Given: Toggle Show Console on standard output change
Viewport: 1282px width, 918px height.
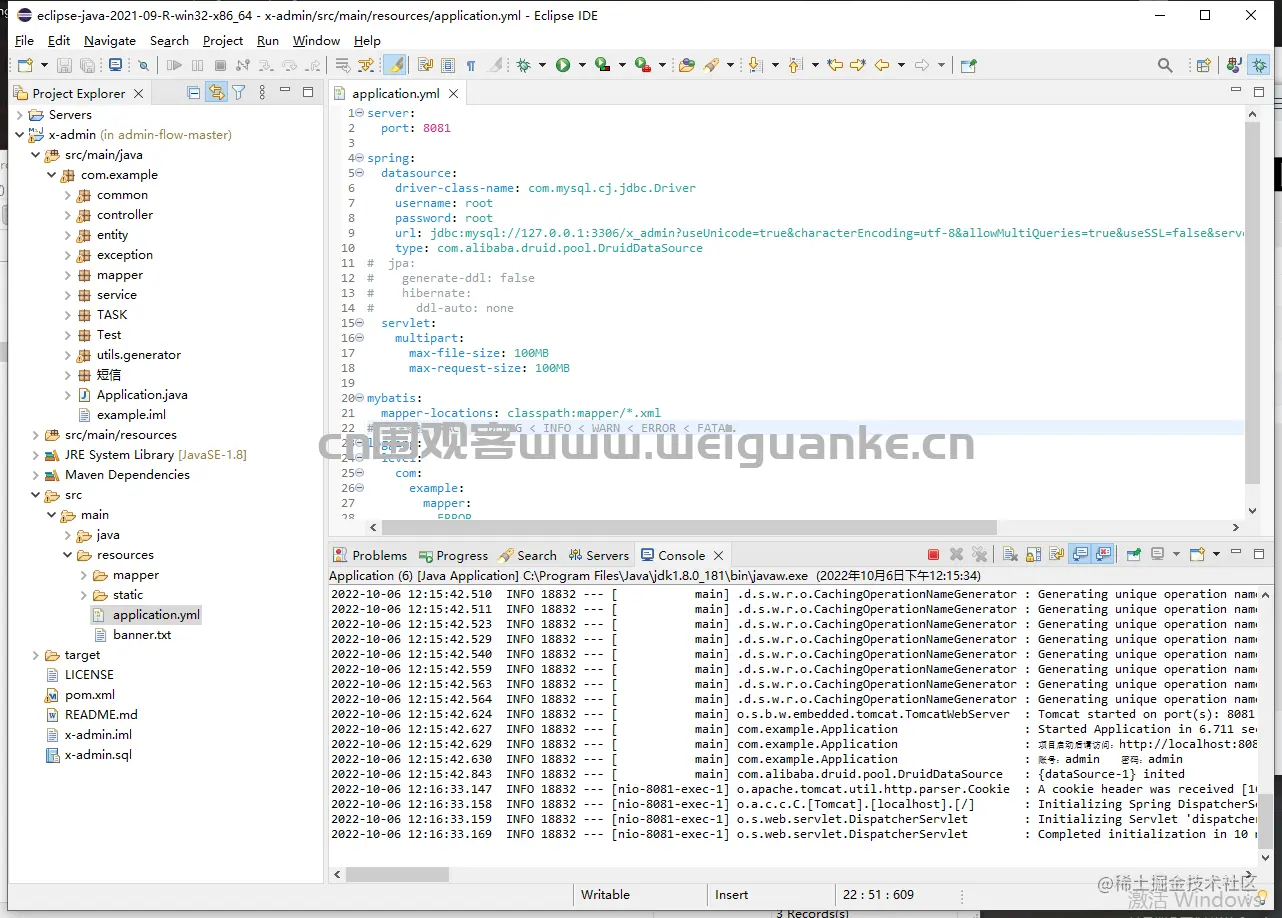Looking at the screenshot, I should point(1080,554).
